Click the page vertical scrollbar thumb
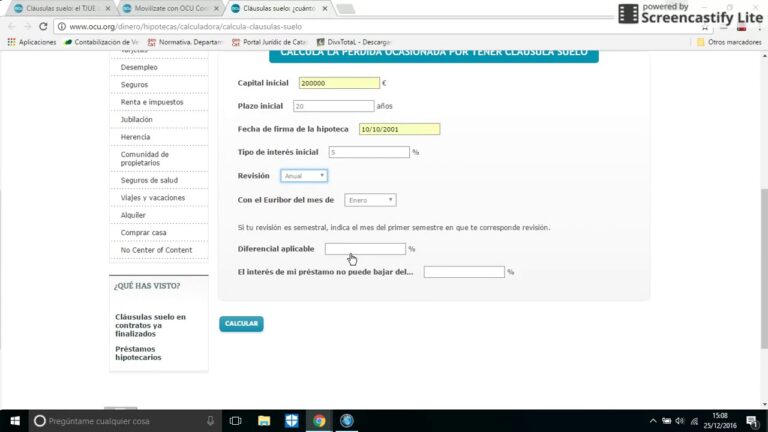The height and width of the screenshot is (432, 768). coord(765,269)
